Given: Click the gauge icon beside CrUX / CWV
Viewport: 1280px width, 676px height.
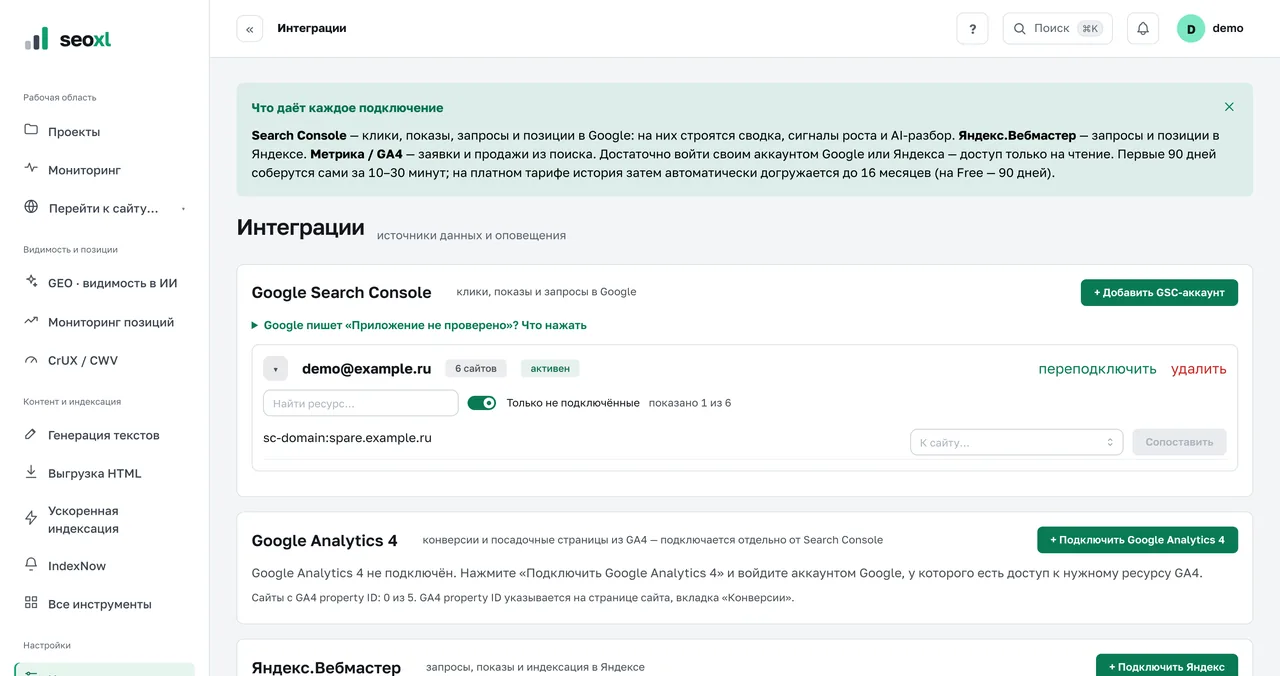Looking at the screenshot, I should pos(31,359).
